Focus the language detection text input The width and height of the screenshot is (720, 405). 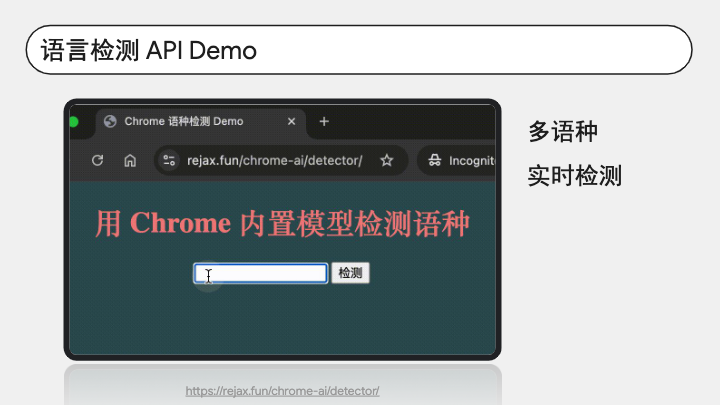pos(260,273)
